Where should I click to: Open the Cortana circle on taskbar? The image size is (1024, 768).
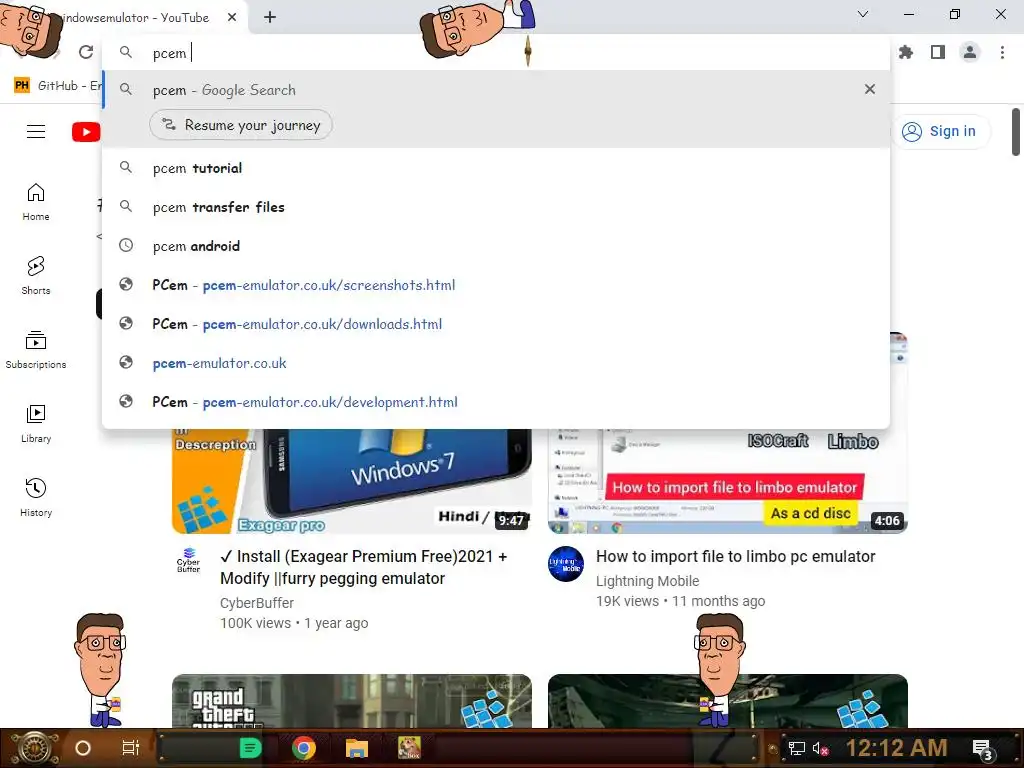click(x=82, y=748)
